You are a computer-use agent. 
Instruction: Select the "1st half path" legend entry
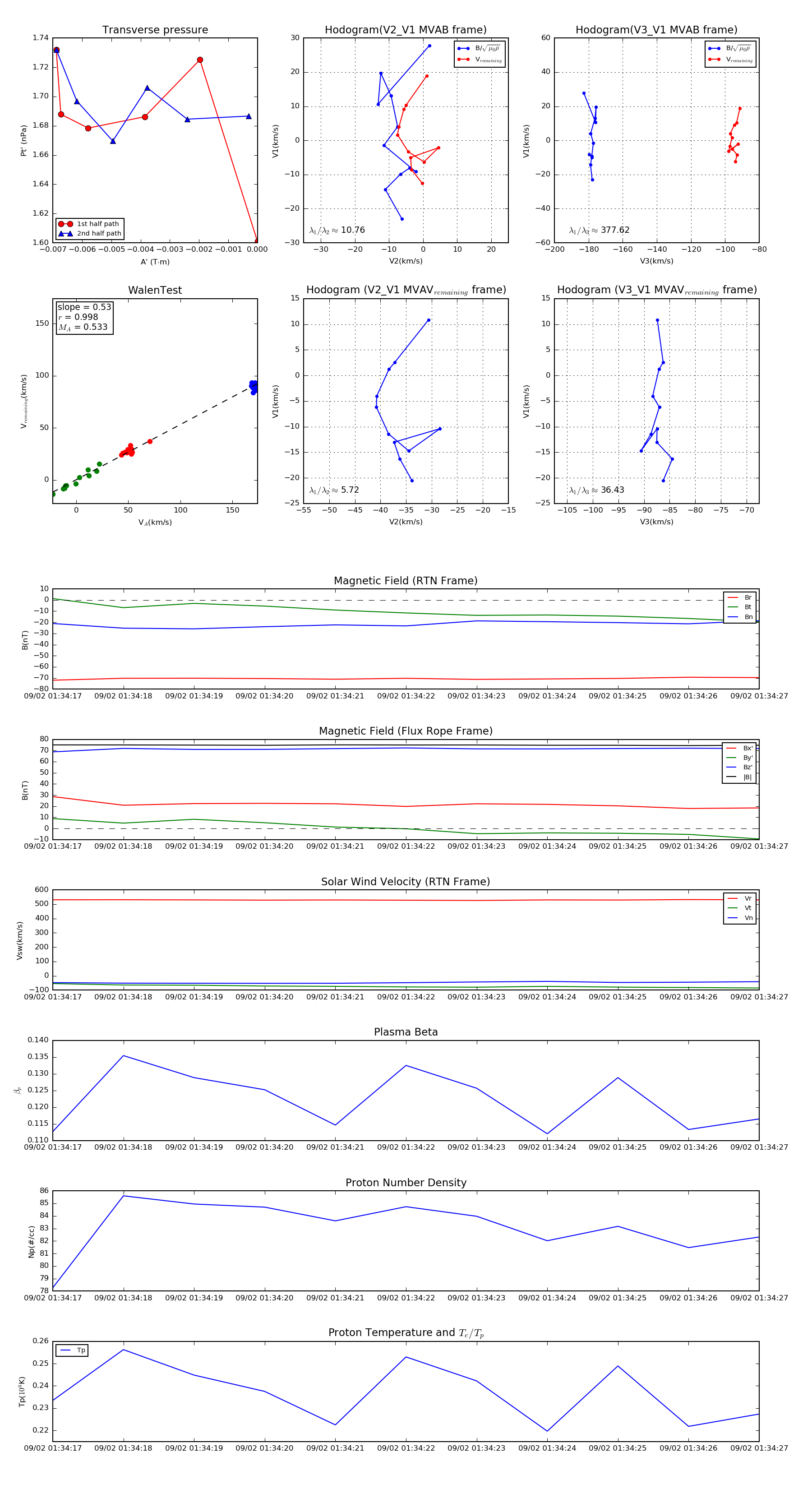[90, 224]
